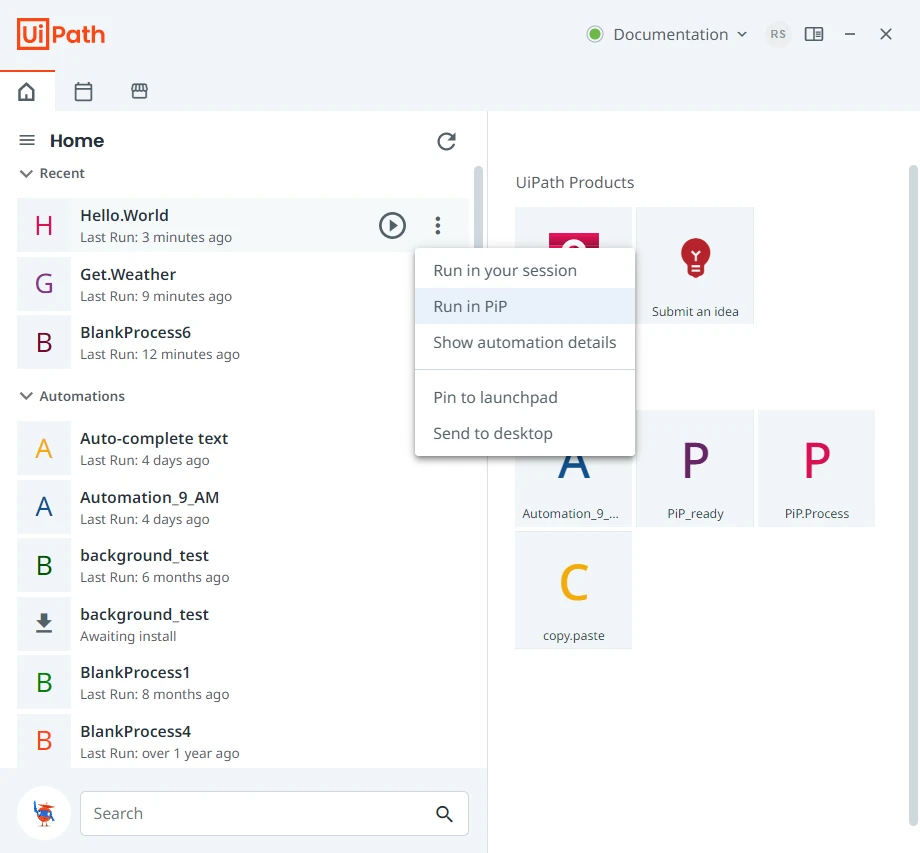Select Show automation details
Image resolution: width=920 pixels, height=853 pixels.
click(525, 342)
